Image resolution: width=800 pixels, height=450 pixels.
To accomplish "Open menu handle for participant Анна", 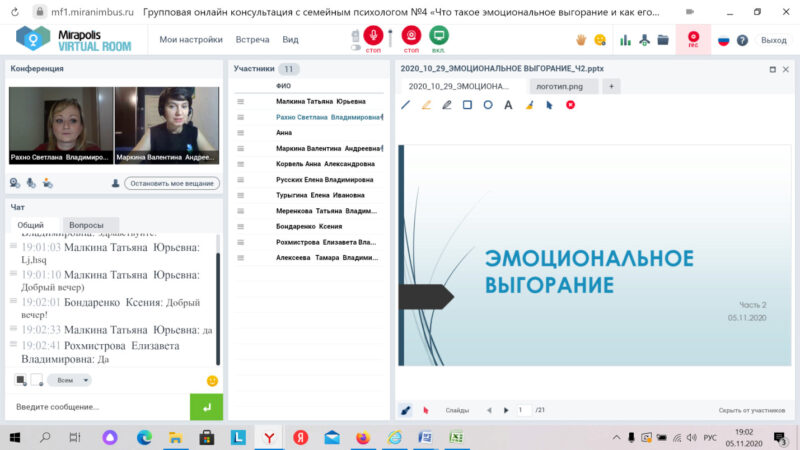I will [240, 133].
